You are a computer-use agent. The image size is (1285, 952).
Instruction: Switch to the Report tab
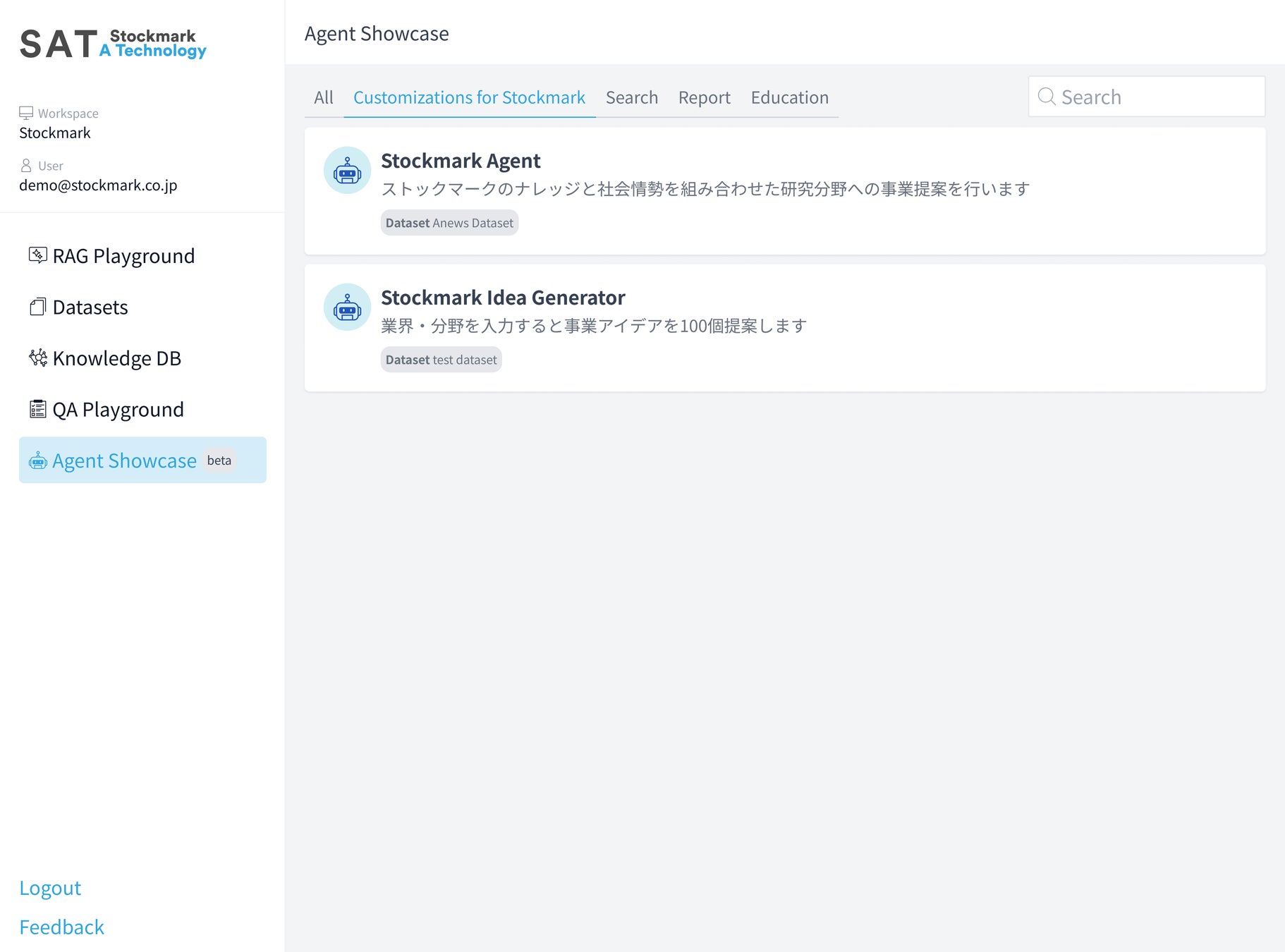[705, 97]
